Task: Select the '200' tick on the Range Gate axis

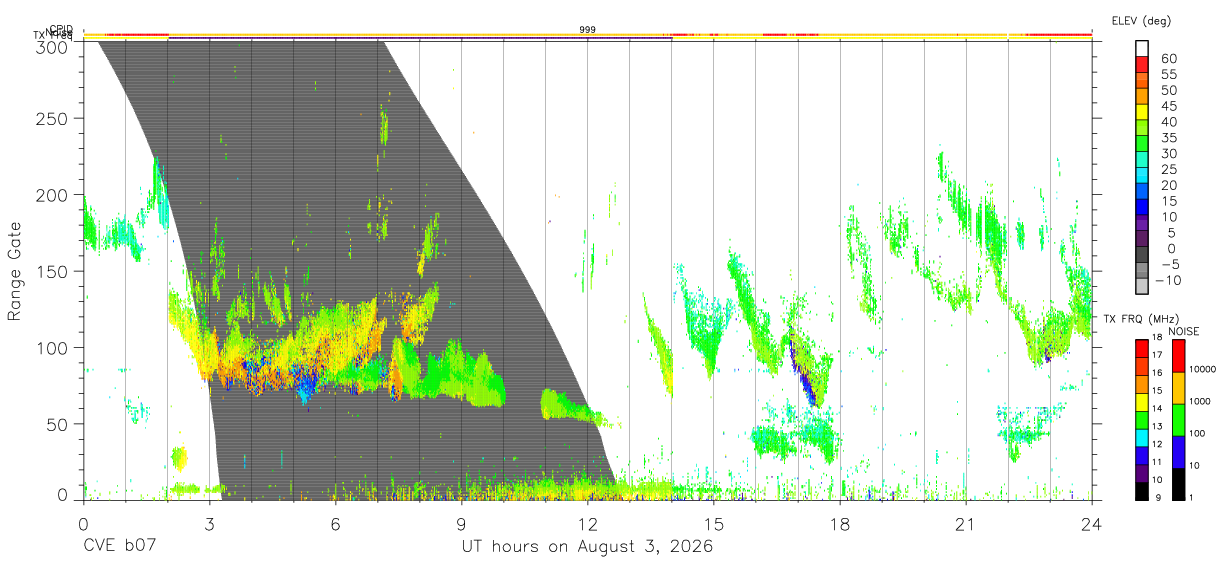Action: click(52, 195)
